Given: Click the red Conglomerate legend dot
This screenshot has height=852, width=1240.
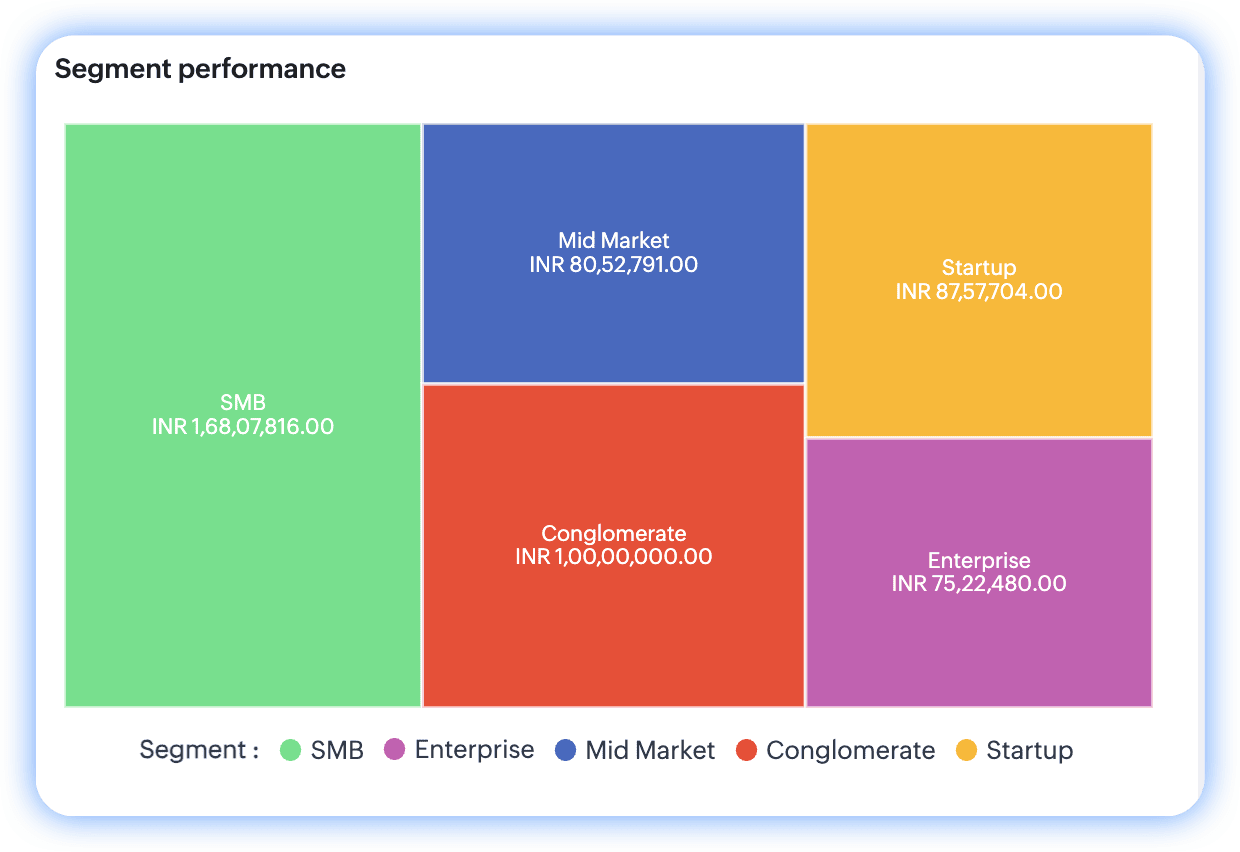Looking at the screenshot, I should (x=746, y=750).
